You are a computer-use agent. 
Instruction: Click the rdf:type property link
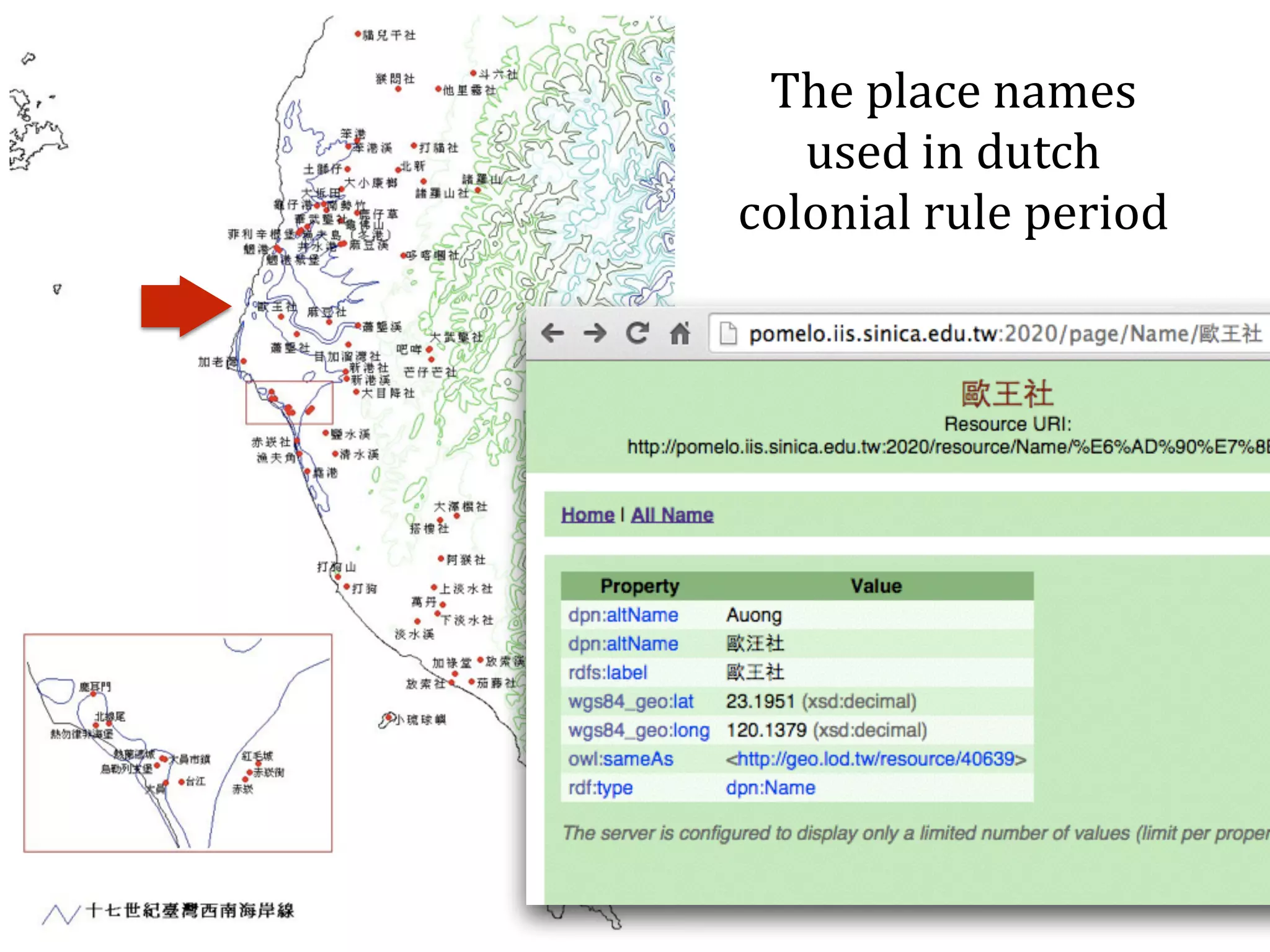(x=600, y=788)
